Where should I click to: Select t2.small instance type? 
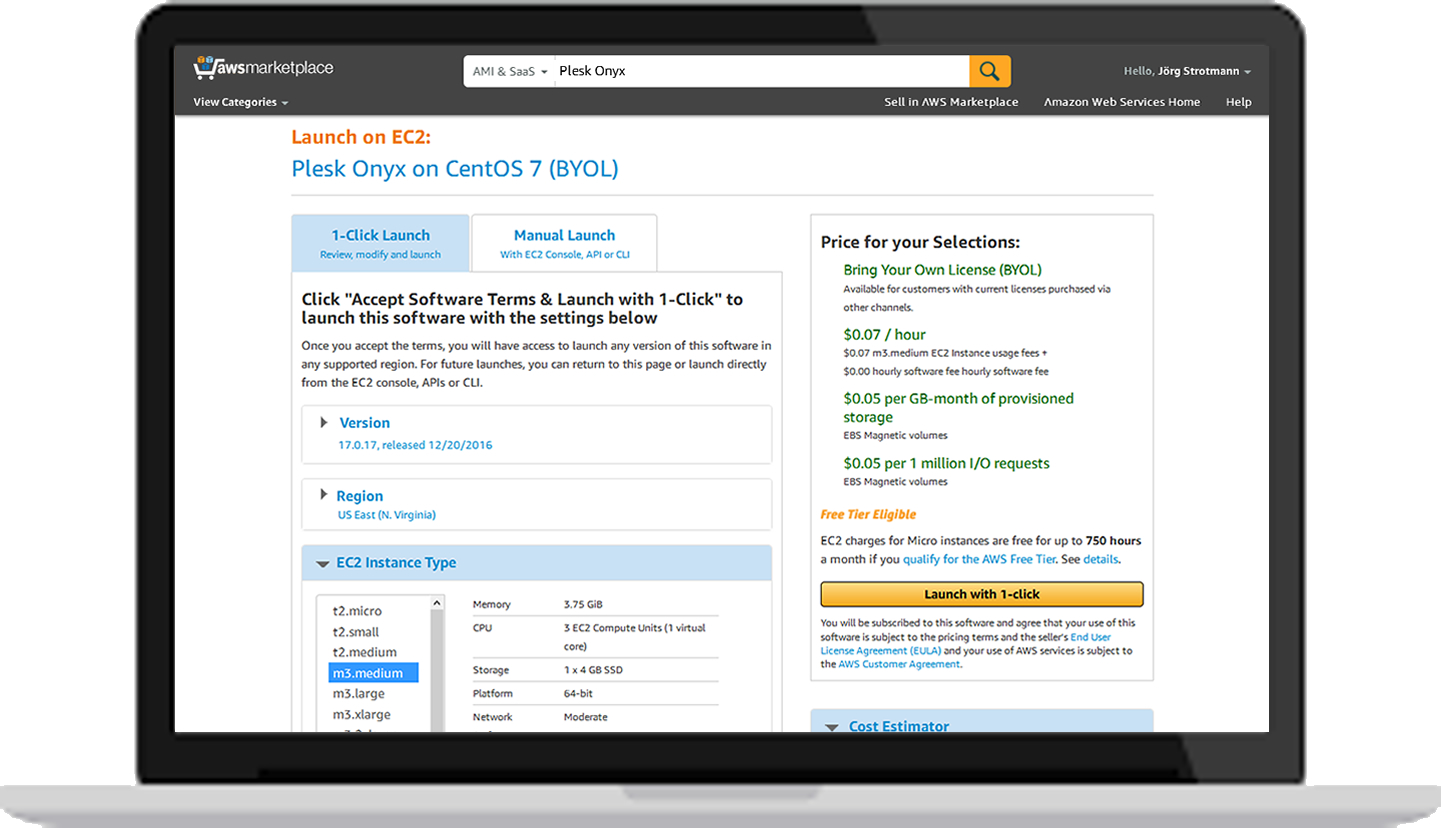tap(356, 632)
